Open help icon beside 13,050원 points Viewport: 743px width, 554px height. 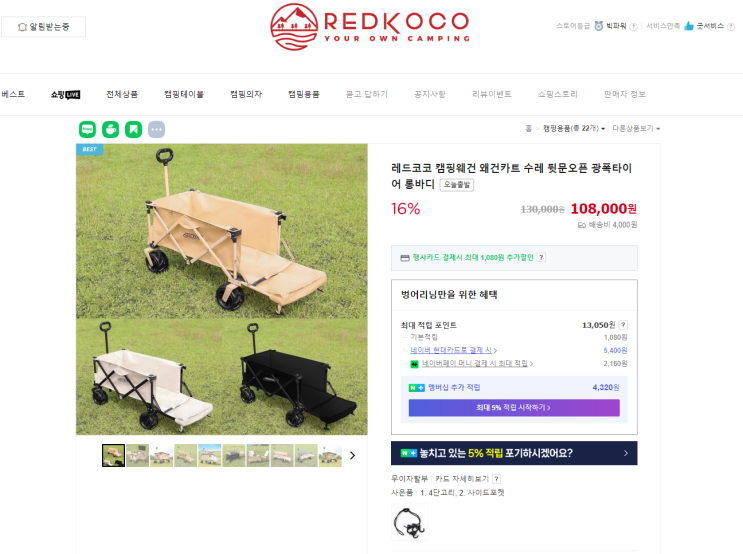point(624,325)
